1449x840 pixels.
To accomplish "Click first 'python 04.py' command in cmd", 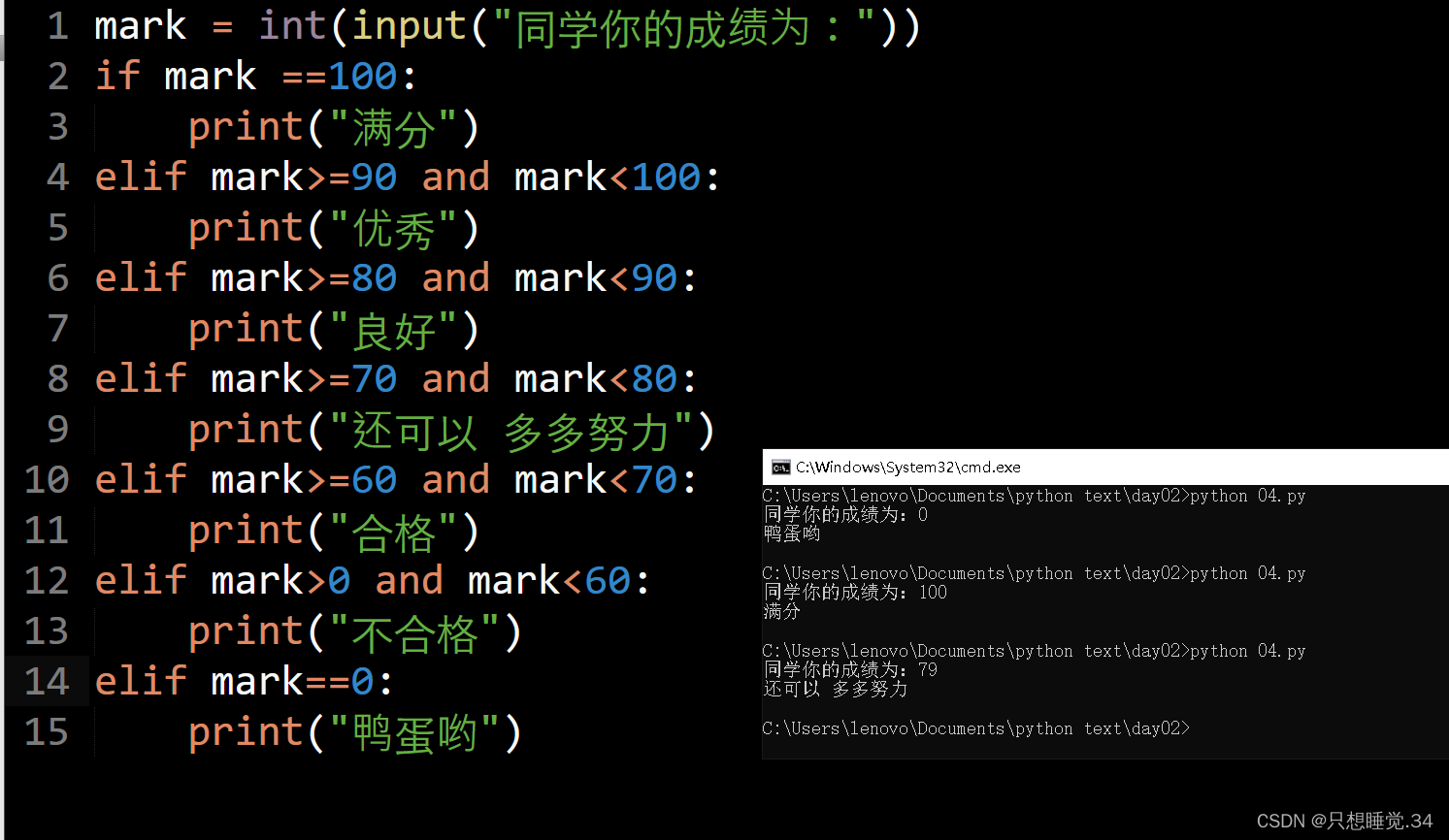I will click(x=1247, y=496).
